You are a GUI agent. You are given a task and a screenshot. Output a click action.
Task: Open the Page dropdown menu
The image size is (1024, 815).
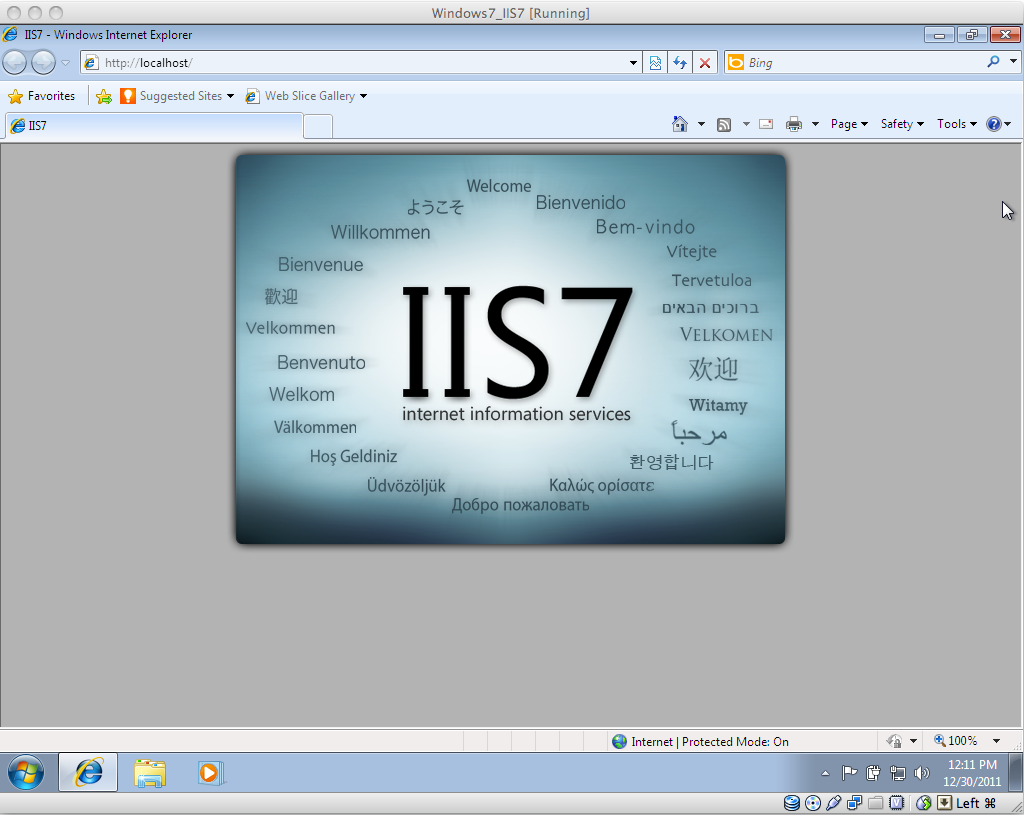pos(846,124)
